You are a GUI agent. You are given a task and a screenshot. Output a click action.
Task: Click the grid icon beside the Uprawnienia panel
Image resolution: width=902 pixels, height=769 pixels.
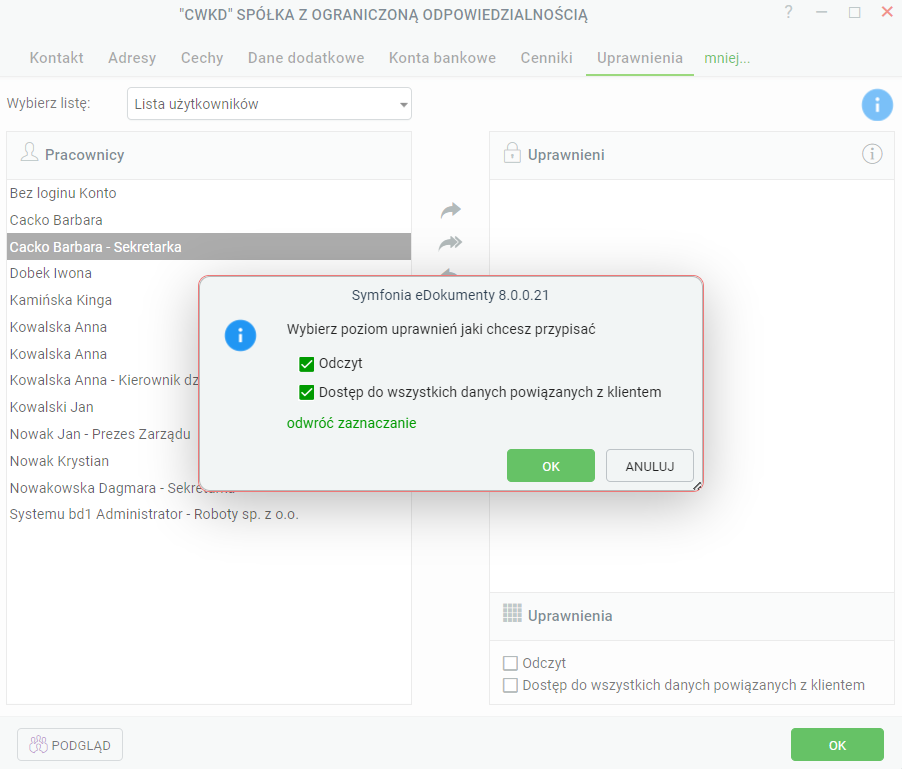click(x=512, y=613)
